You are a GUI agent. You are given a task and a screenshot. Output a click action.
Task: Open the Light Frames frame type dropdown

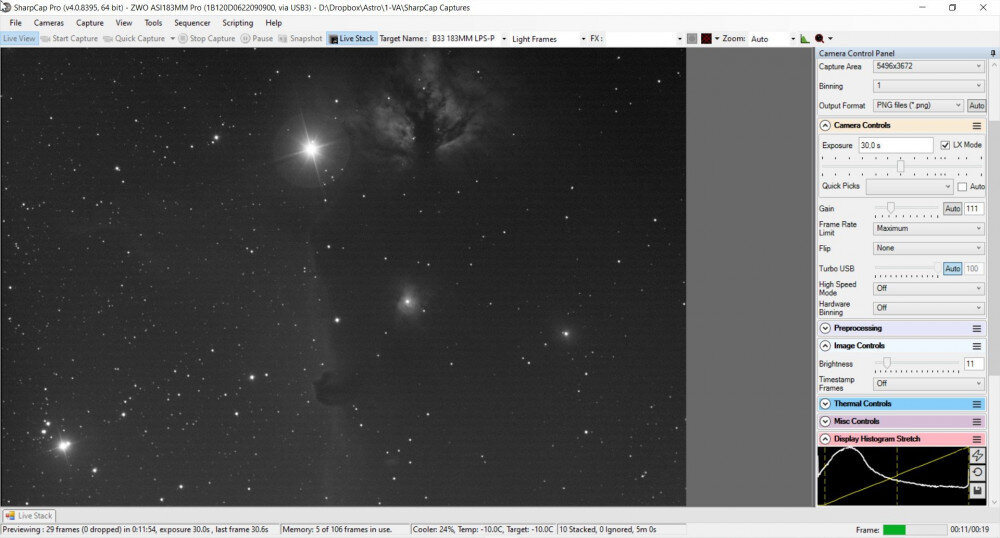(x=548, y=39)
